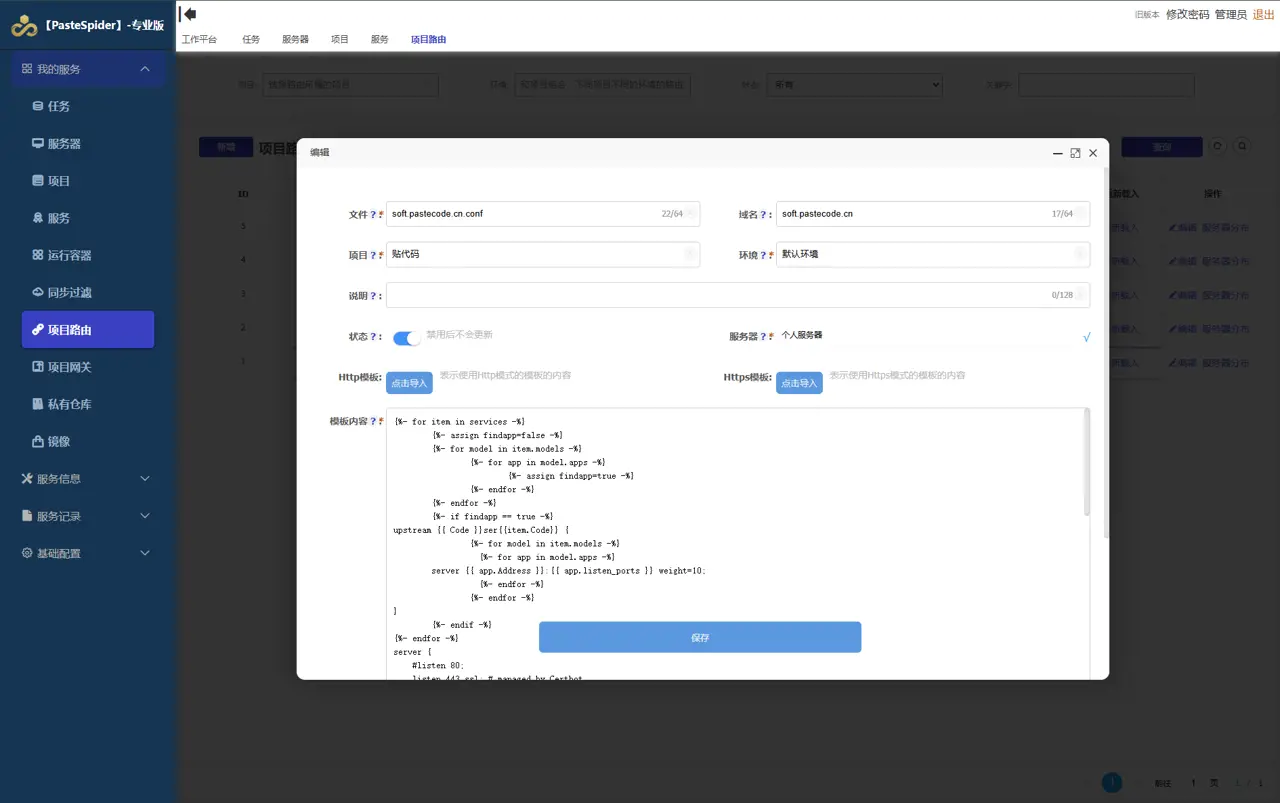Click 点击导入 for Https模板
The image size is (1280, 803).
tap(799, 383)
